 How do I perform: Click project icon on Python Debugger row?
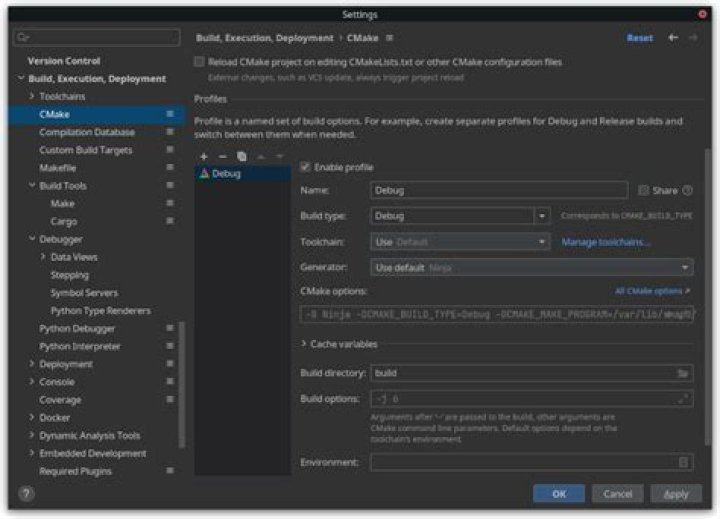click(170, 328)
